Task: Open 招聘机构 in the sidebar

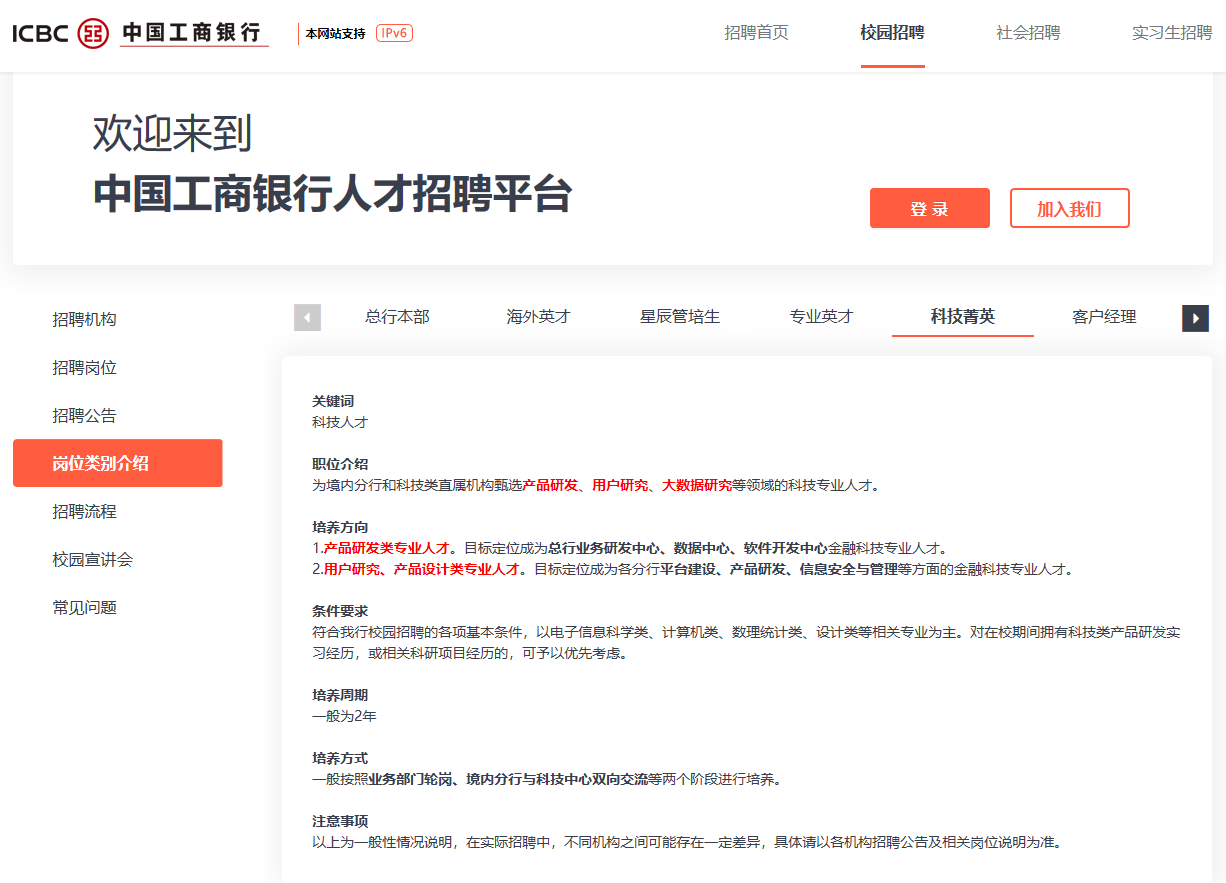Action: (x=85, y=319)
